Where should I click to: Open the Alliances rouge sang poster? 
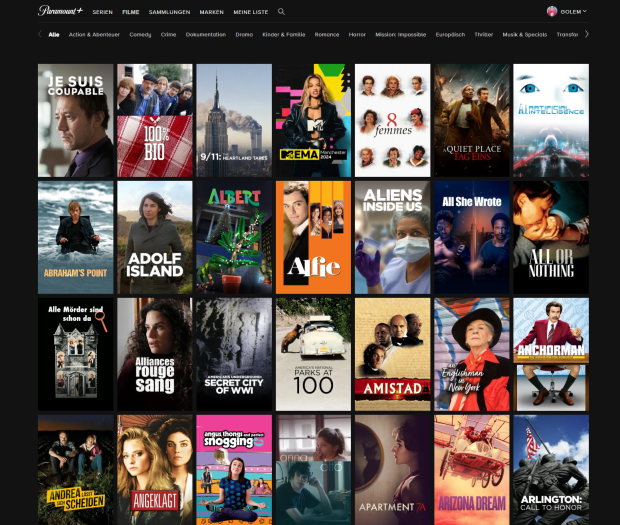pos(155,354)
